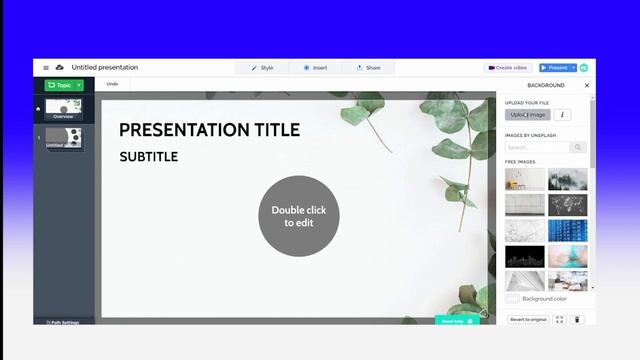Select the Untitled topic thumbnail

click(63, 138)
